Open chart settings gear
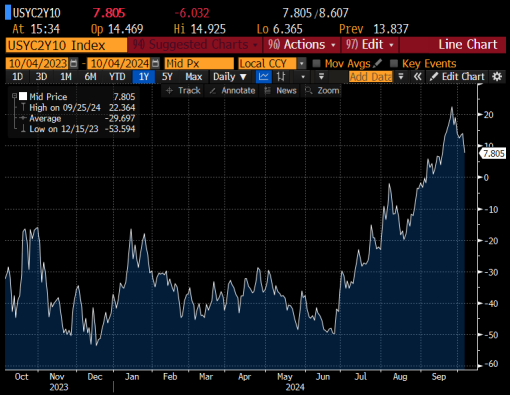The image size is (510, 395). (497, 77)
